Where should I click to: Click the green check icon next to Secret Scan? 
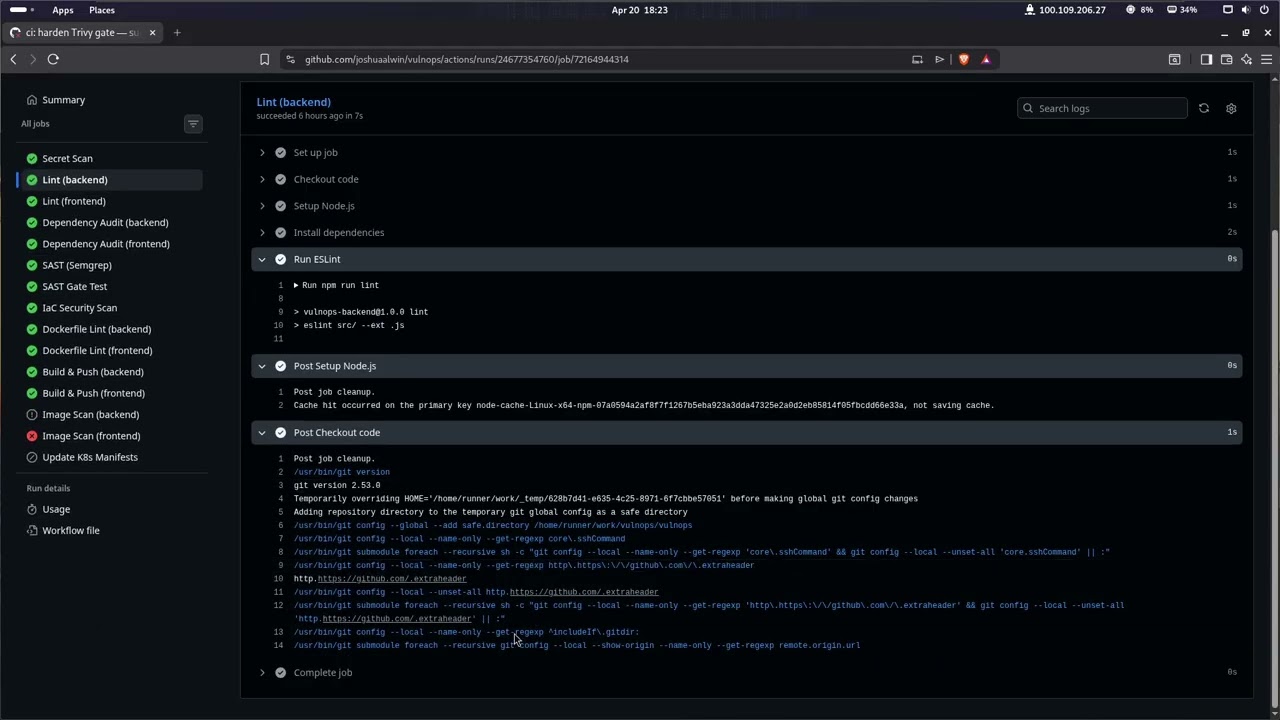[x=32, y=159]
